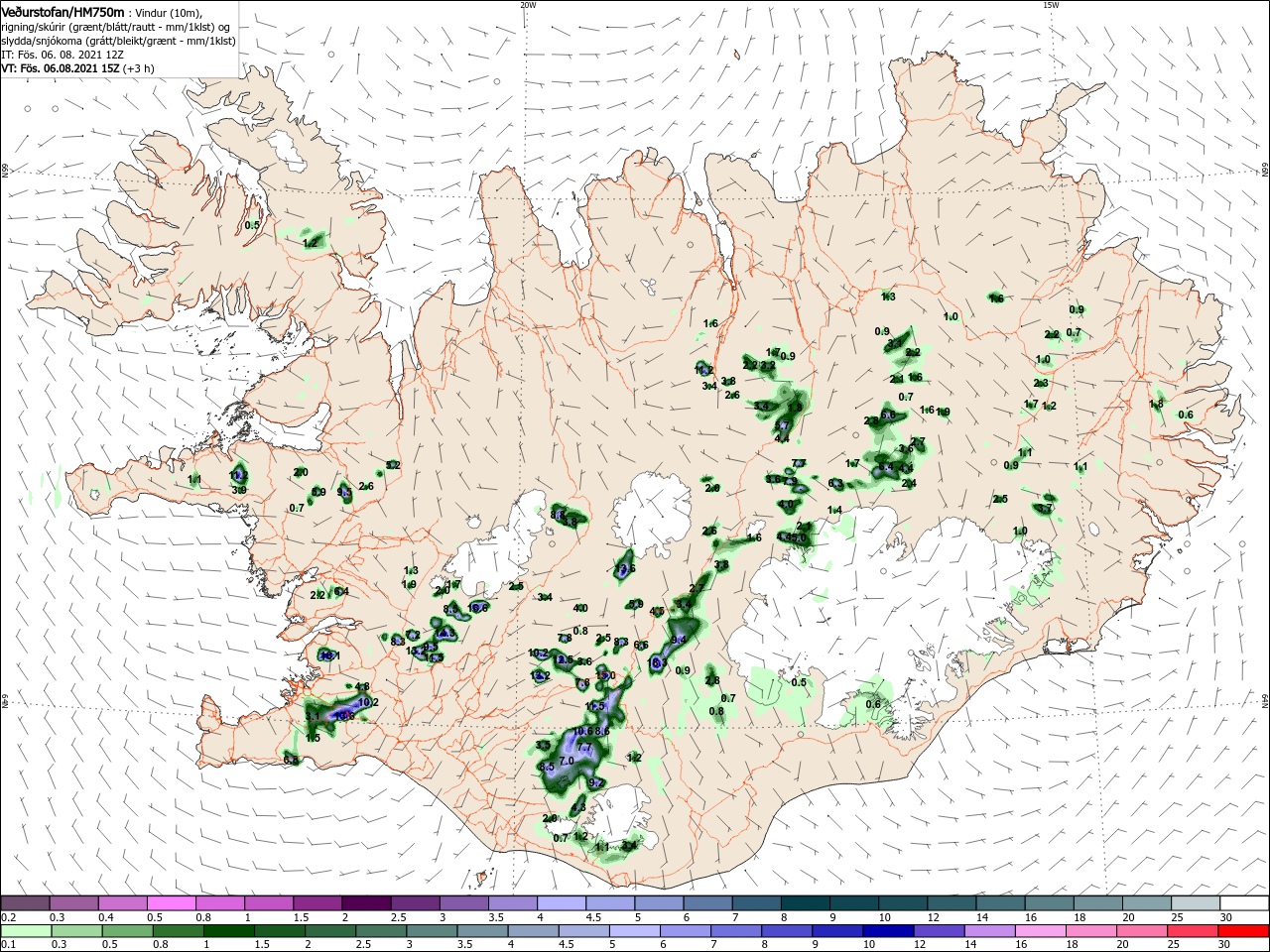This screenshot has height=952, width=1270.
Task: Click the grey-green 3 swatch in bottom legend row
Action: tap(432, 931)
